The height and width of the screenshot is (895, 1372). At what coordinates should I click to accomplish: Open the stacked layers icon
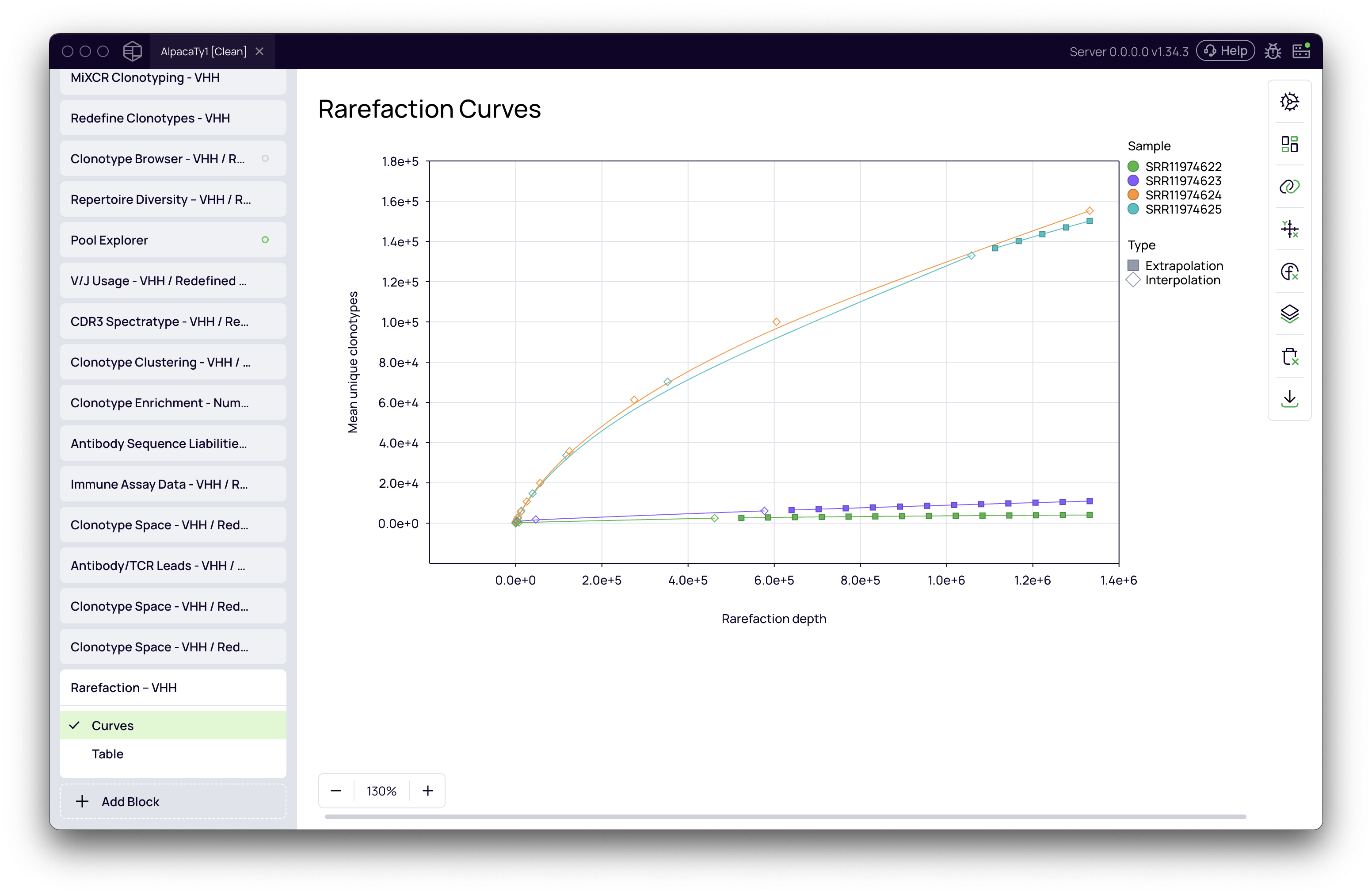tap(1289, 314)
